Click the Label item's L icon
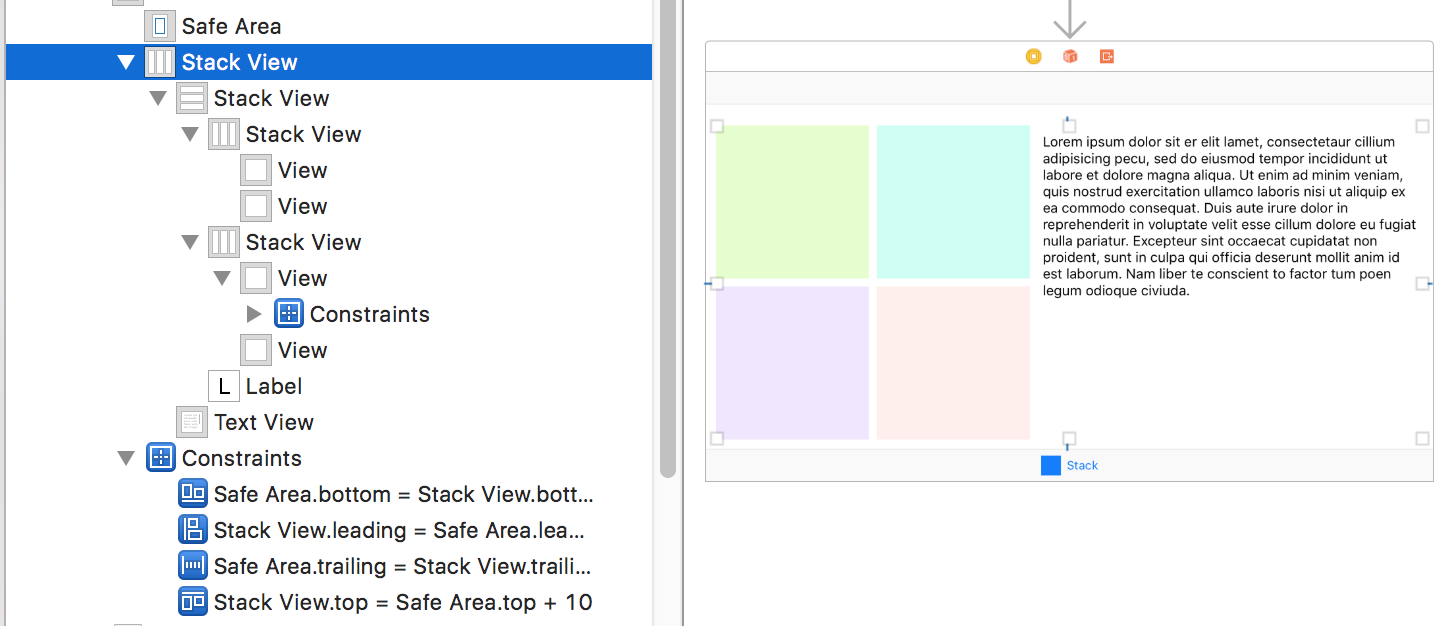This screenshot has width=1444, height=626. point(224,386)
